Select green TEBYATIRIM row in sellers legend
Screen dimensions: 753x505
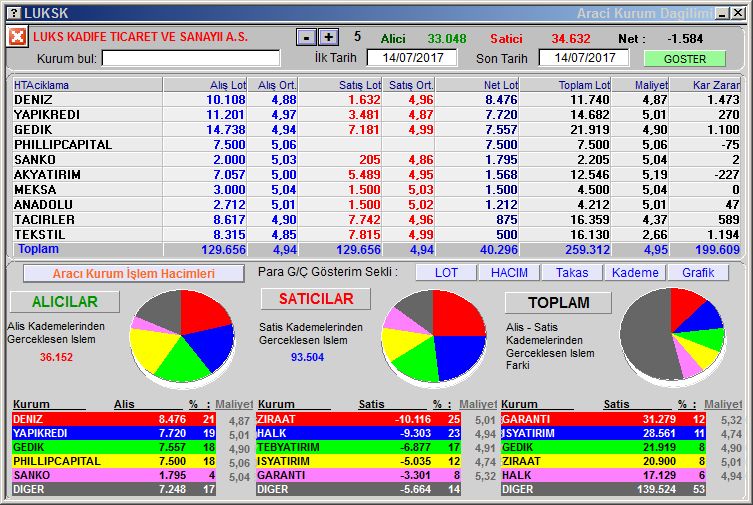pyautogui.click(x=359, y=447)
